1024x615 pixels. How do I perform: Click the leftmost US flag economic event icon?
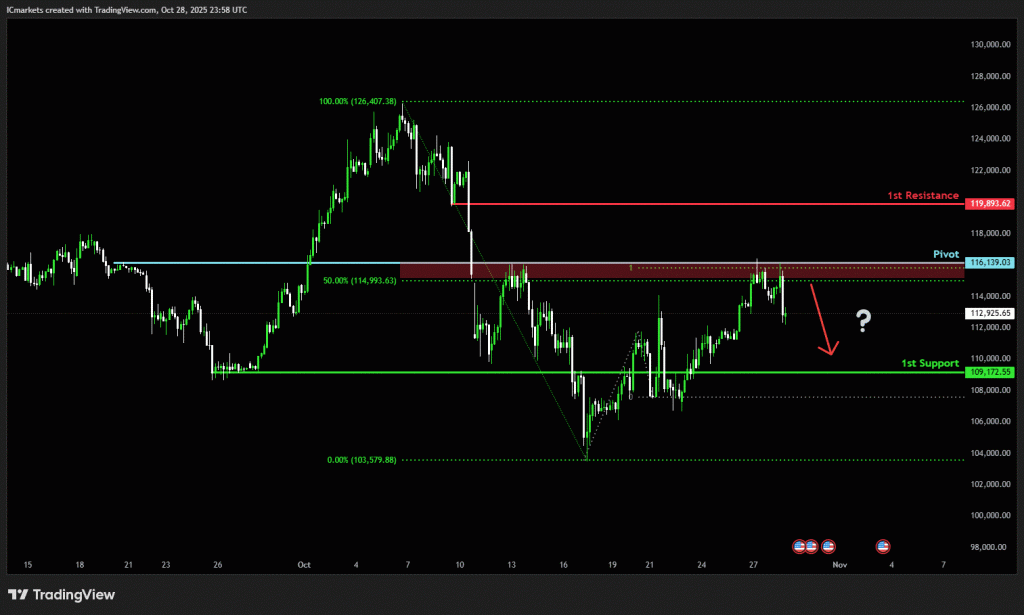(x=799, y=546)
